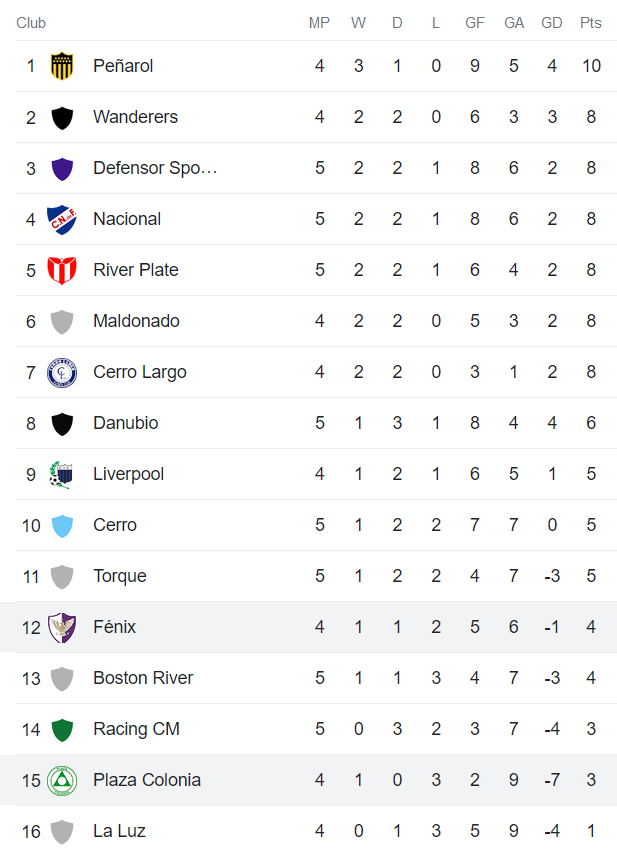Click the Peñarol club crest icon
This screenshot has width=617, height=866.
pyautogui.click(x=62, y=66)
